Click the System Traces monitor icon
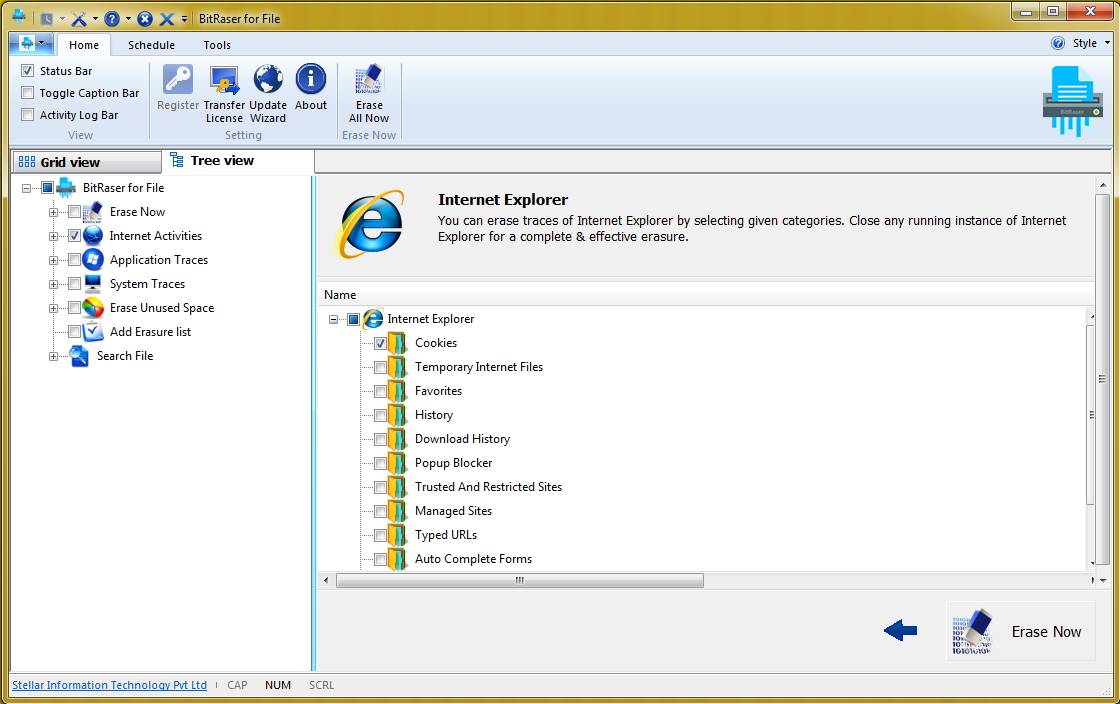Image resolution: width=1120 pixels, height=704 pixels. coord(93,283)
